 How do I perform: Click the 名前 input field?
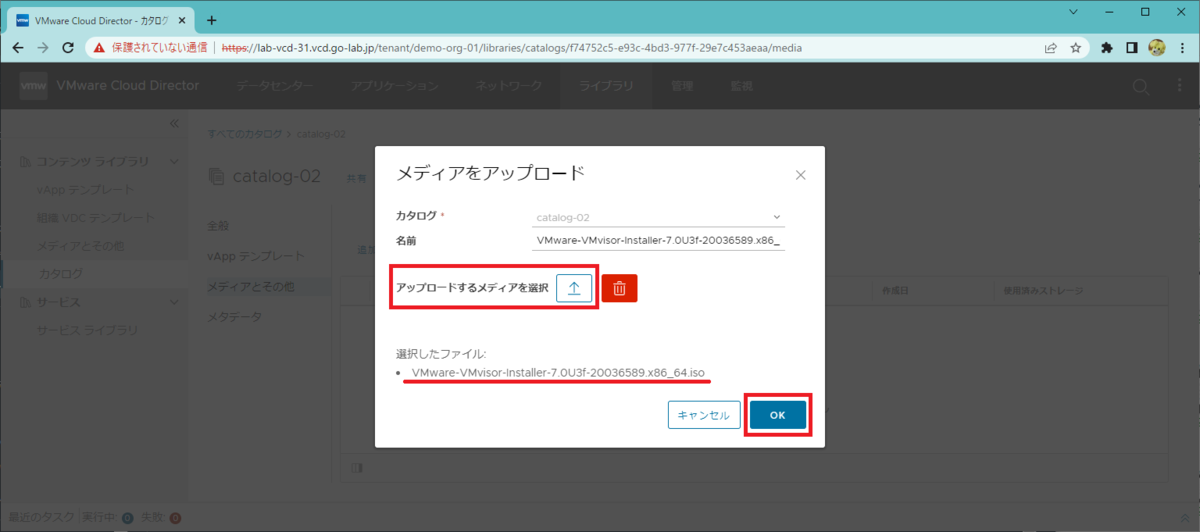click(x=658, y=241)
